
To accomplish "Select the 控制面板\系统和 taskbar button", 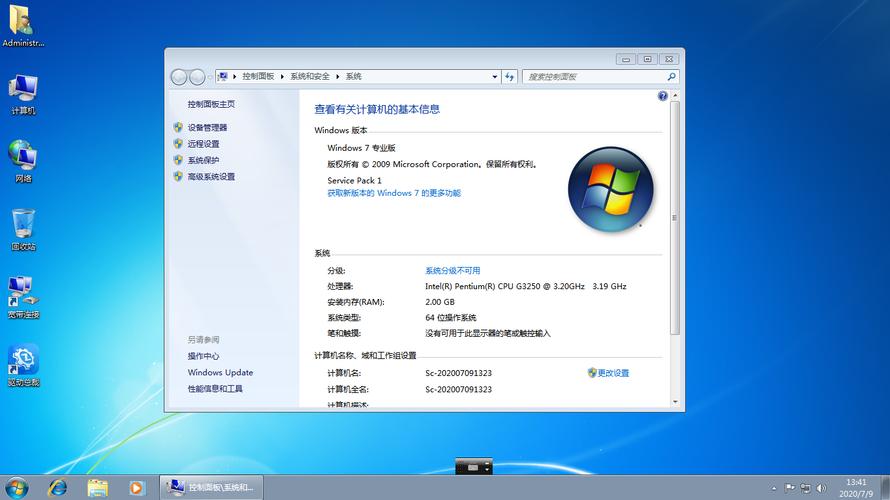I will (x=211, y=488).
